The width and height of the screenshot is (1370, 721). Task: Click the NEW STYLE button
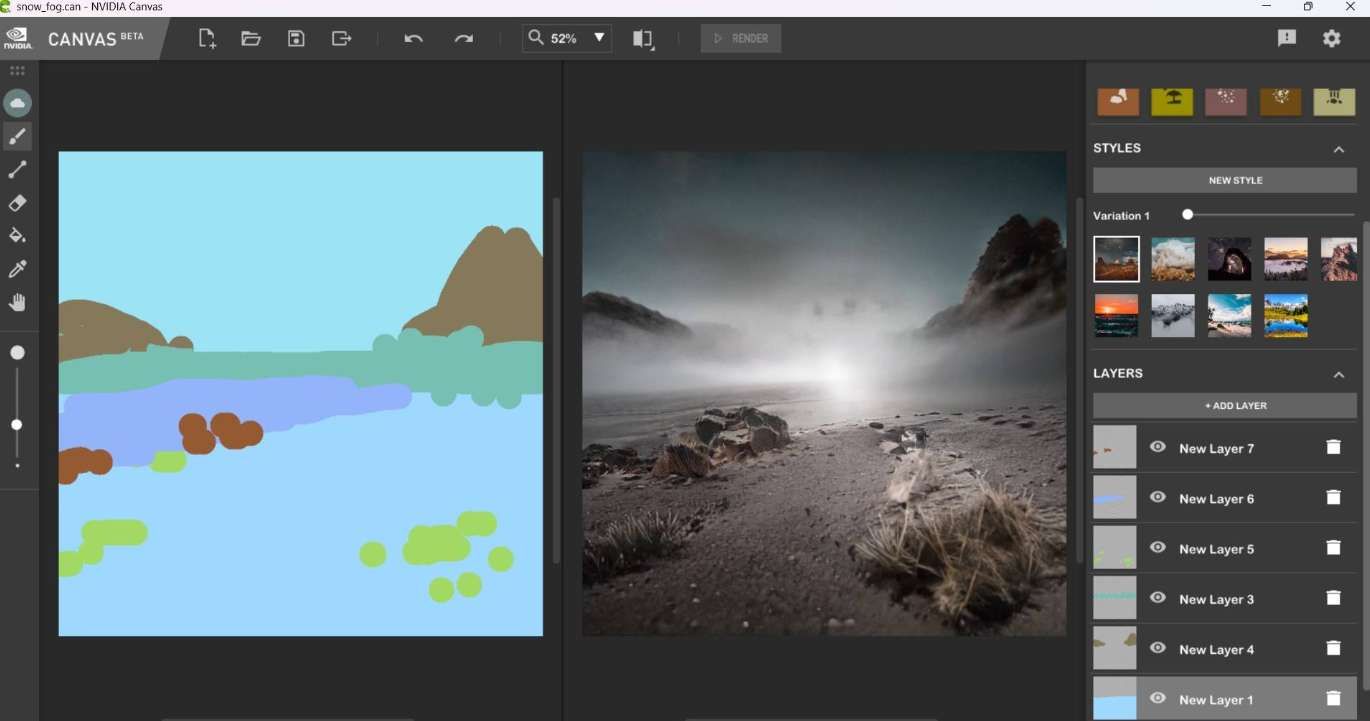tap(1223, 180)
